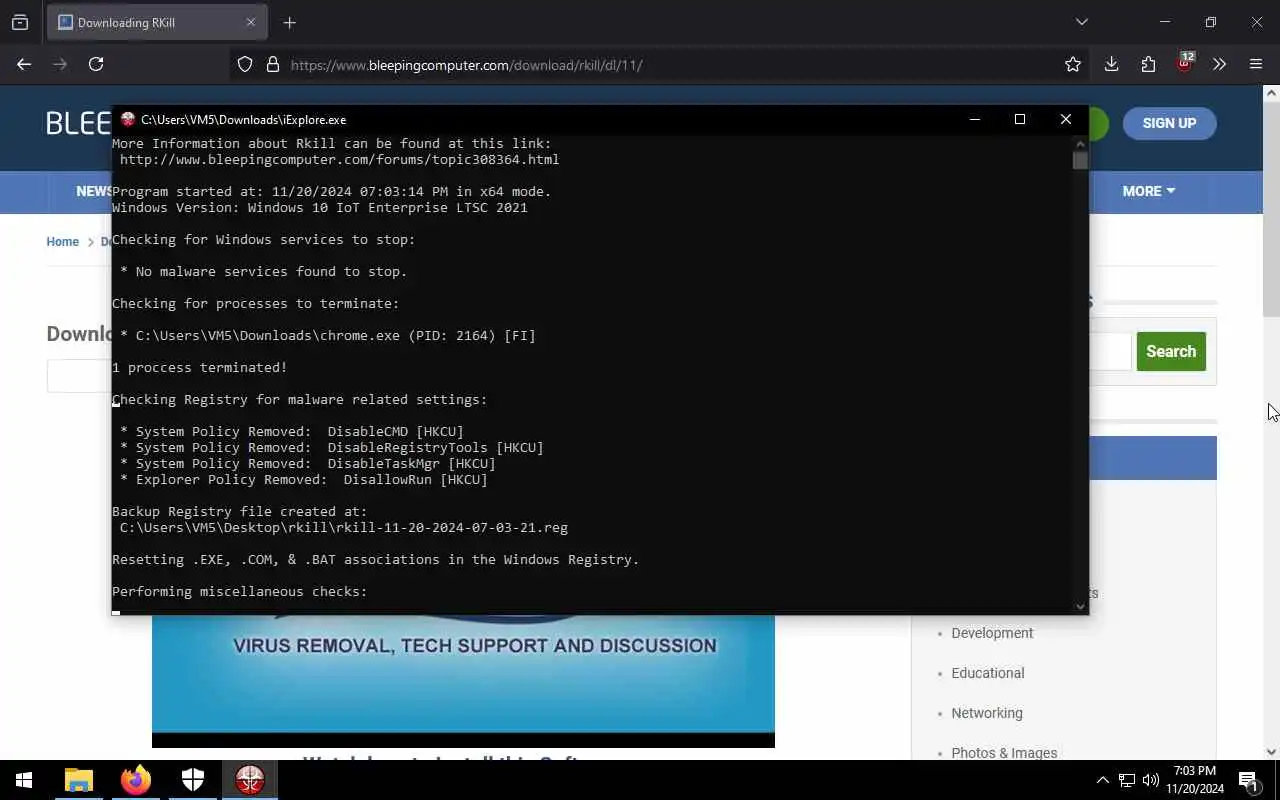Click the greyed Forward arrow in Firefox
The image size is (1280, 800).
[60, 64]
